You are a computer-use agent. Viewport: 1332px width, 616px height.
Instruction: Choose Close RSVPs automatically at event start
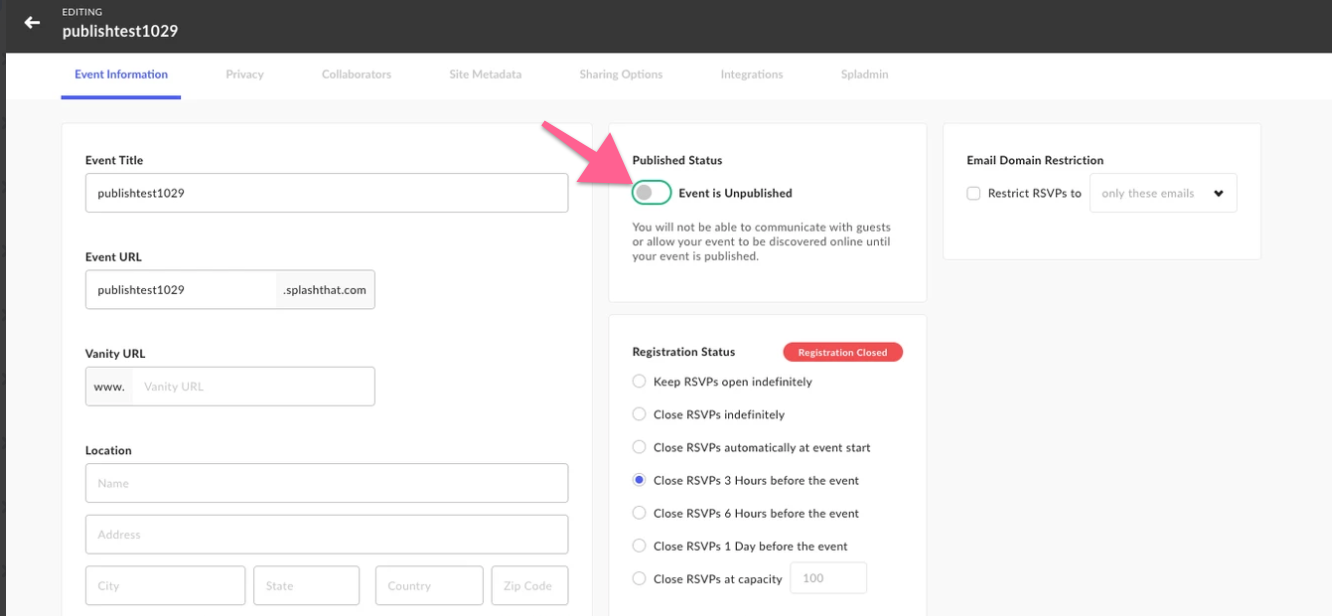[x=639, y=447]
